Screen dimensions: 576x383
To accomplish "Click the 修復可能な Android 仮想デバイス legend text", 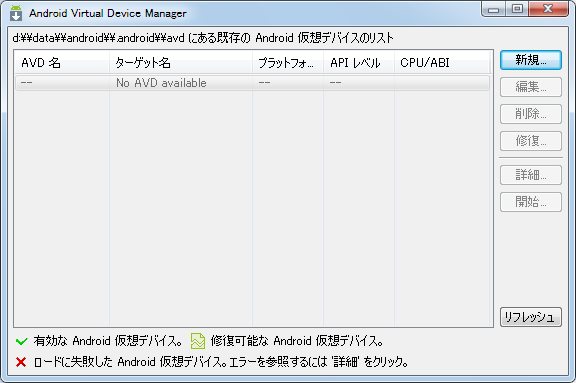I will tap(297, 341).
